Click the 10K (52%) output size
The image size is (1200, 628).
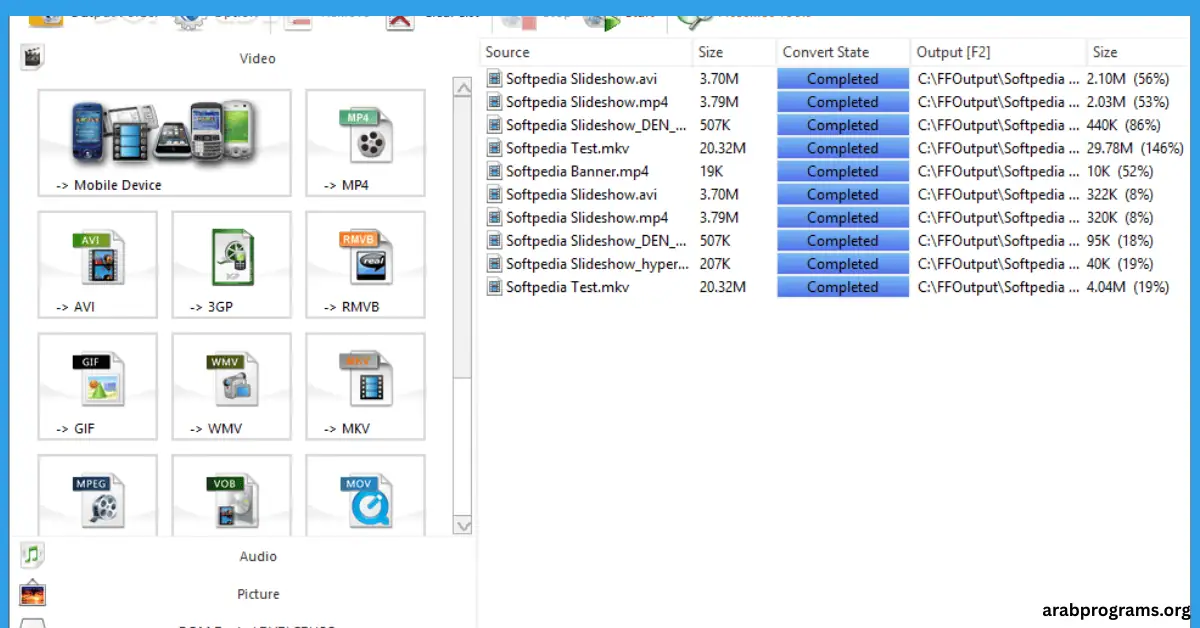pyautogui.click(x=1119, y=171)
